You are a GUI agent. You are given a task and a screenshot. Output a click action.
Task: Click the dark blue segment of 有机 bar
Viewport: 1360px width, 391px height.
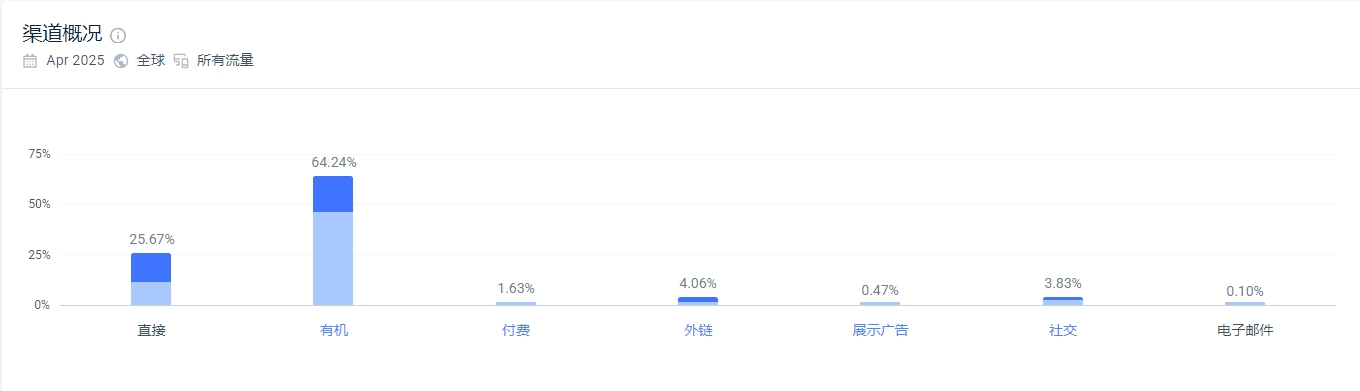tap(333, 194)
